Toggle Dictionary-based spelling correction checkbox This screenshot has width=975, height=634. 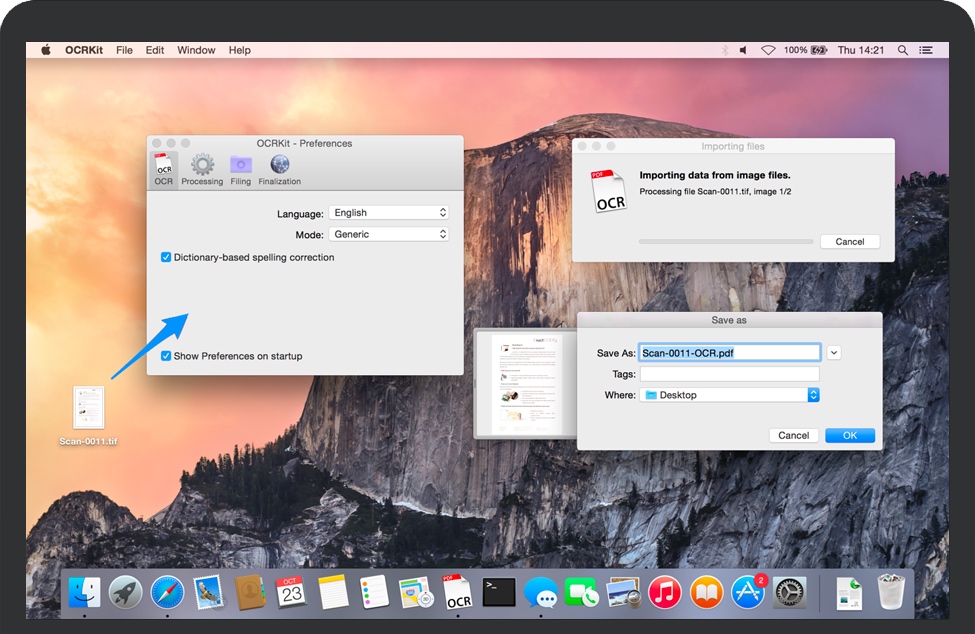[166, 257]
